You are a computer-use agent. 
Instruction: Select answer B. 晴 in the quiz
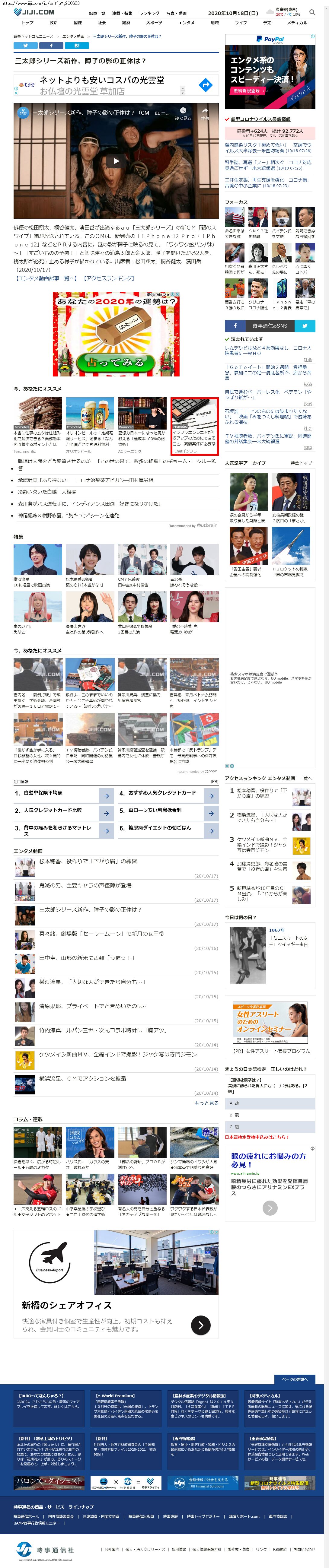(x=270, y=1115)
